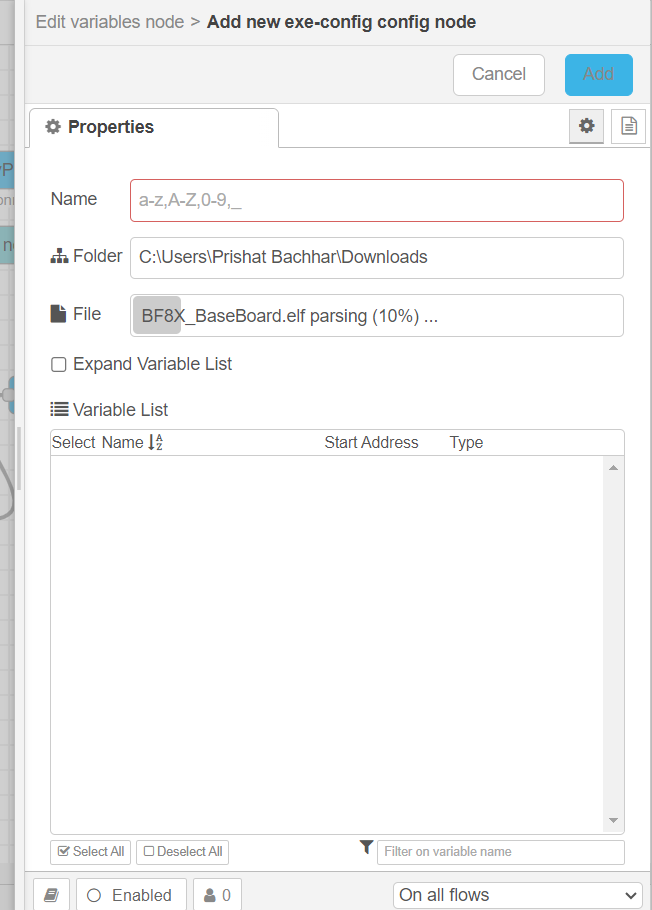This screenshot has width=652, height=910.
Task: Click the Filter on variable name box
Action: tap(500, 852)
